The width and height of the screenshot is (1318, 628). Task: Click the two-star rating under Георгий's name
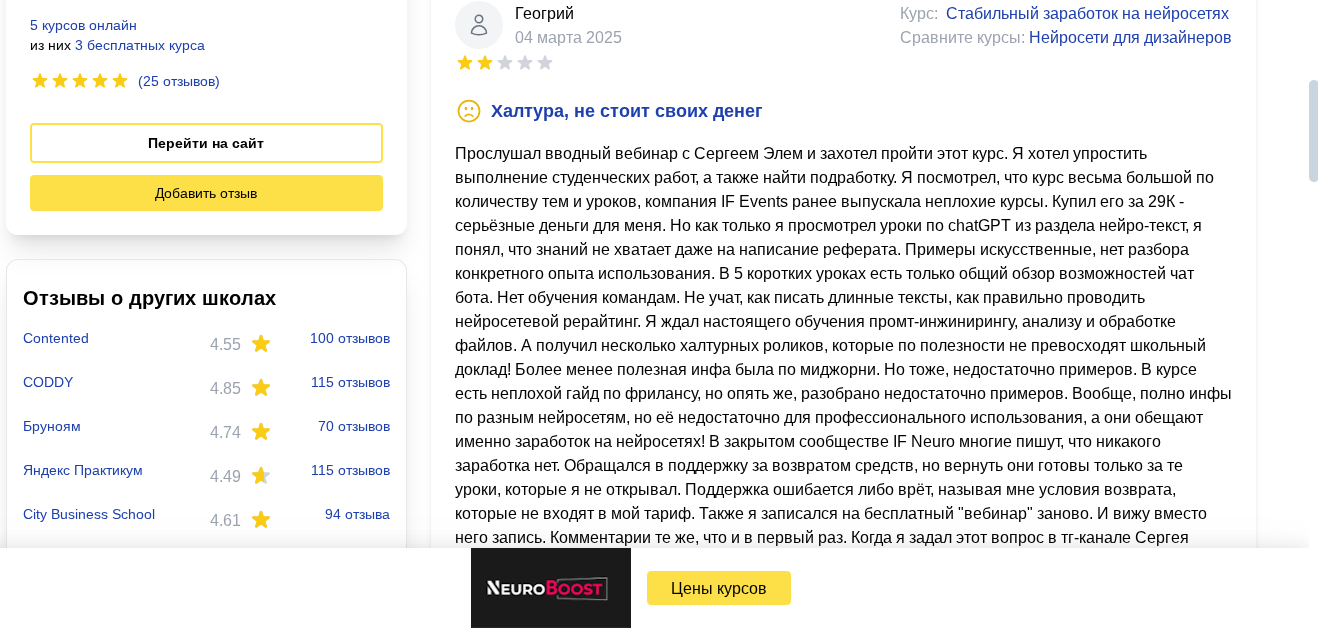[504, 63]
